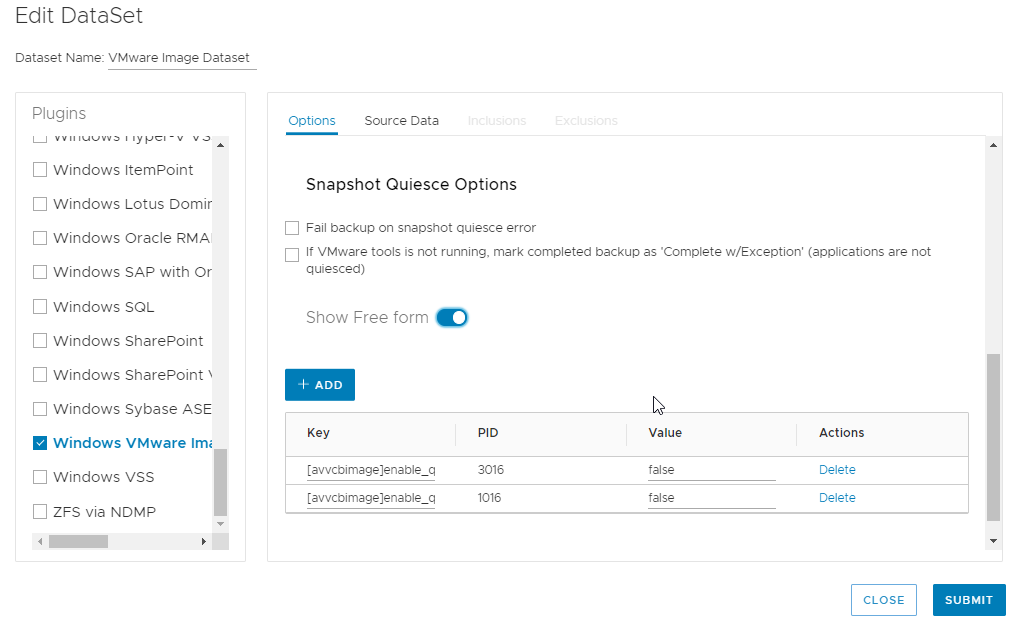Enable the Windows SharePoint plugin
This screenshot has height=627, width=1020.
click(x=40, y=341)
